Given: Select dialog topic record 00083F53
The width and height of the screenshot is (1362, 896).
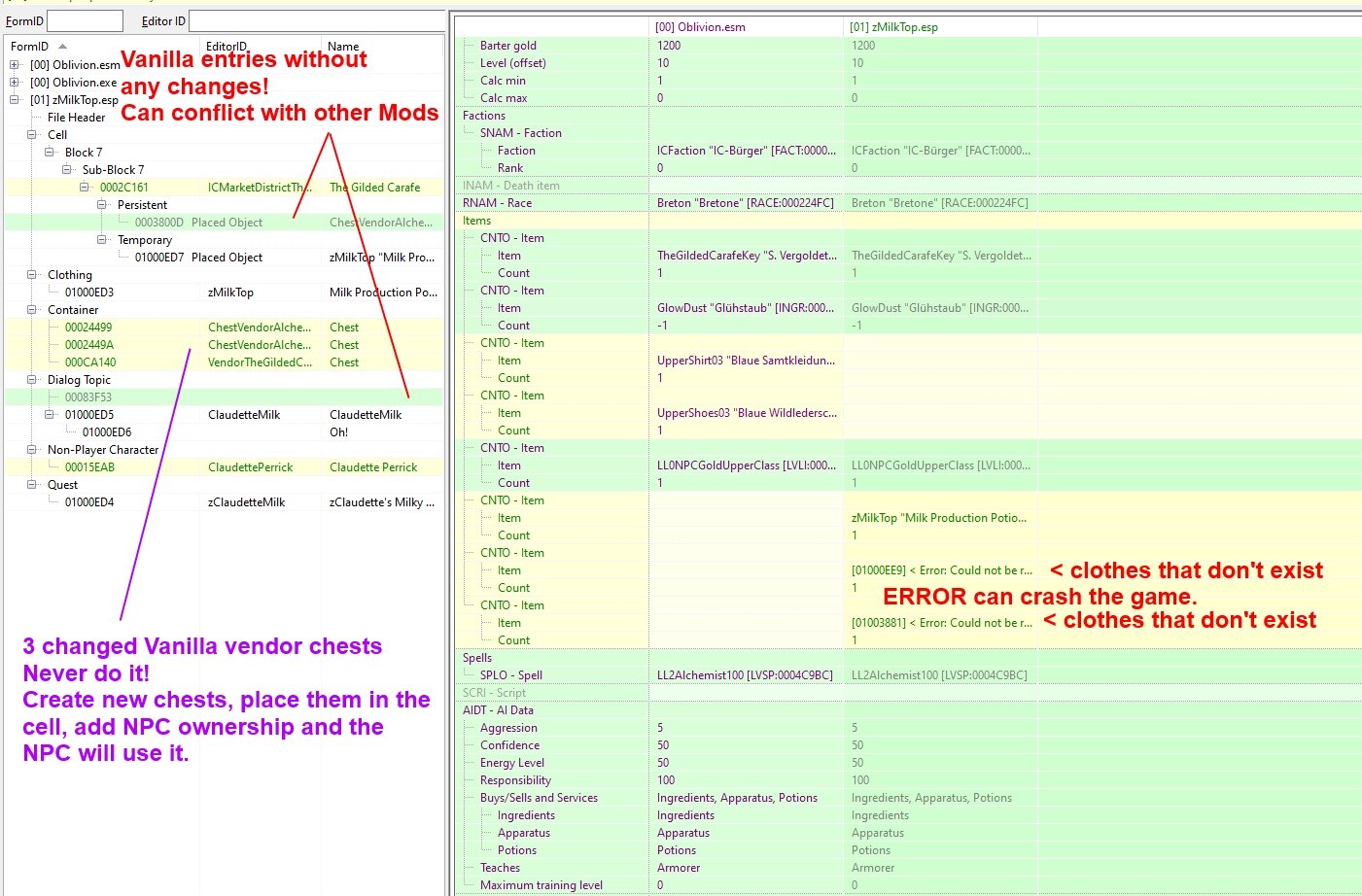Looking at the screenshot, I should point(224,397).
